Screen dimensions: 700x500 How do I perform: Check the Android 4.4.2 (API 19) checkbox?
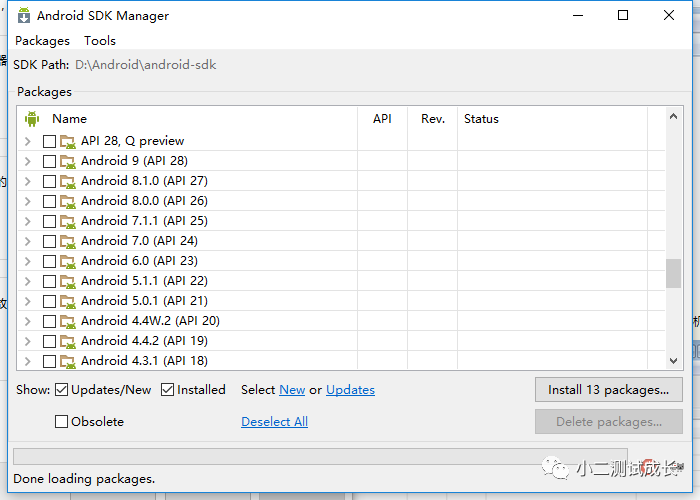(49, 342)
